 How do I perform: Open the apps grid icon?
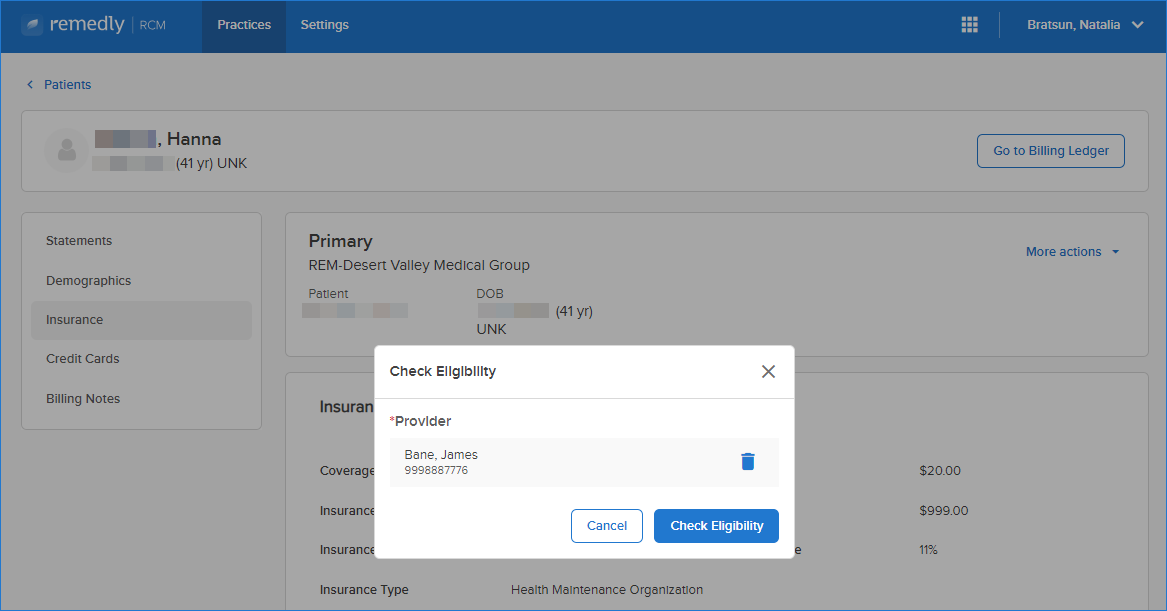pos(969,25)
